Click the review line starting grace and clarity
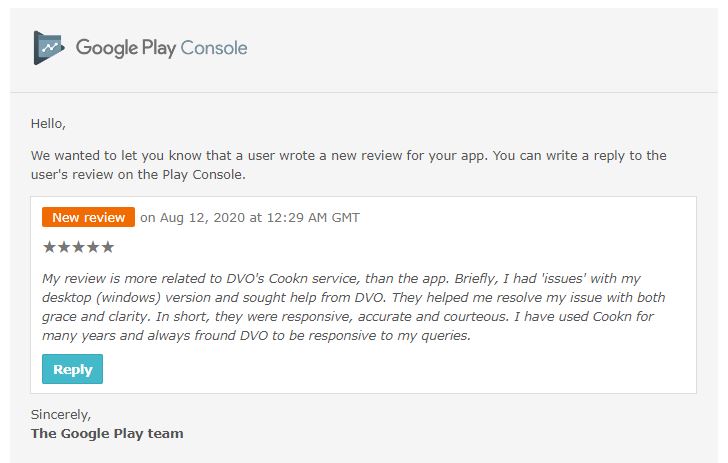This screenshot has height=463, width=728. (348, 317)
